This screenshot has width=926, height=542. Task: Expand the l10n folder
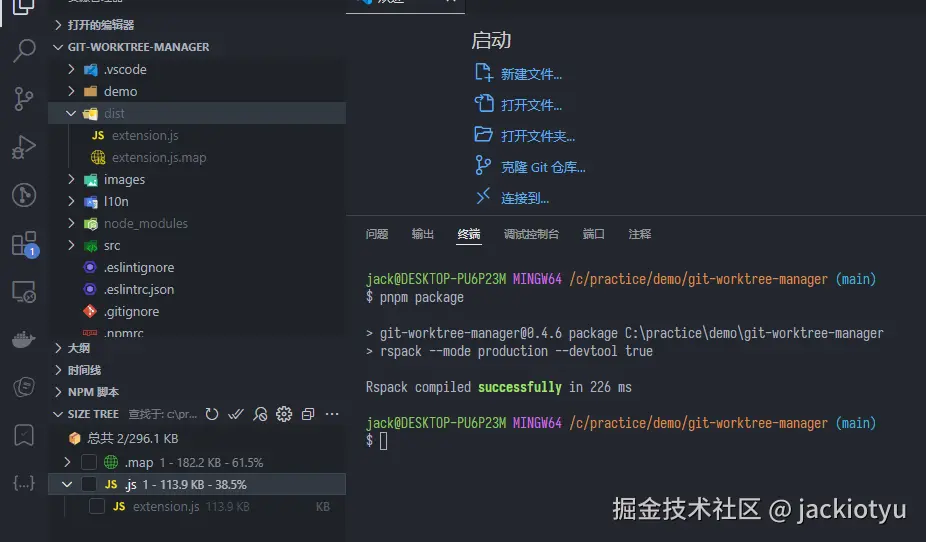[71, 201]
